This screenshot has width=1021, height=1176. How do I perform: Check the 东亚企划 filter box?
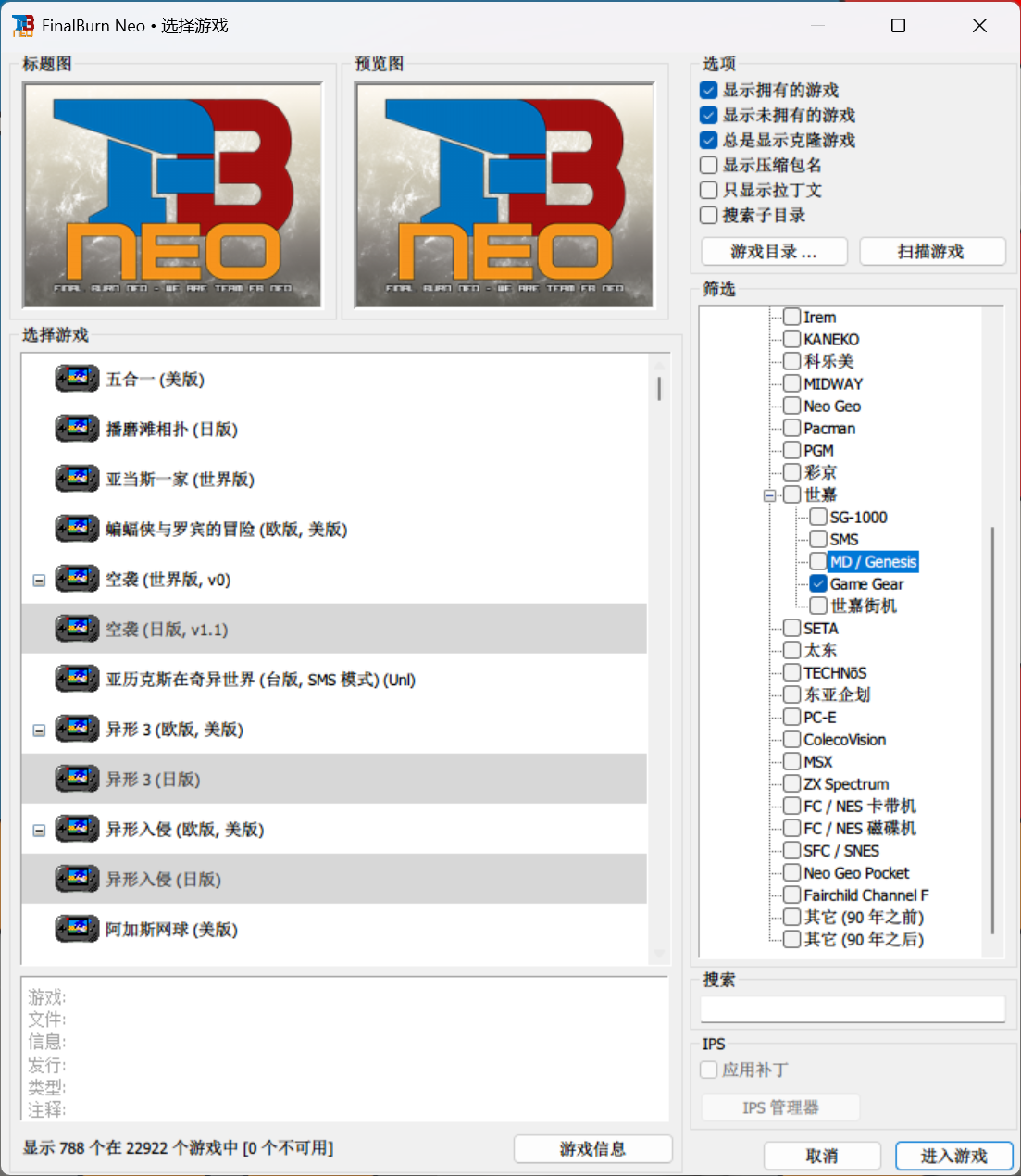(x=792, y=694)
